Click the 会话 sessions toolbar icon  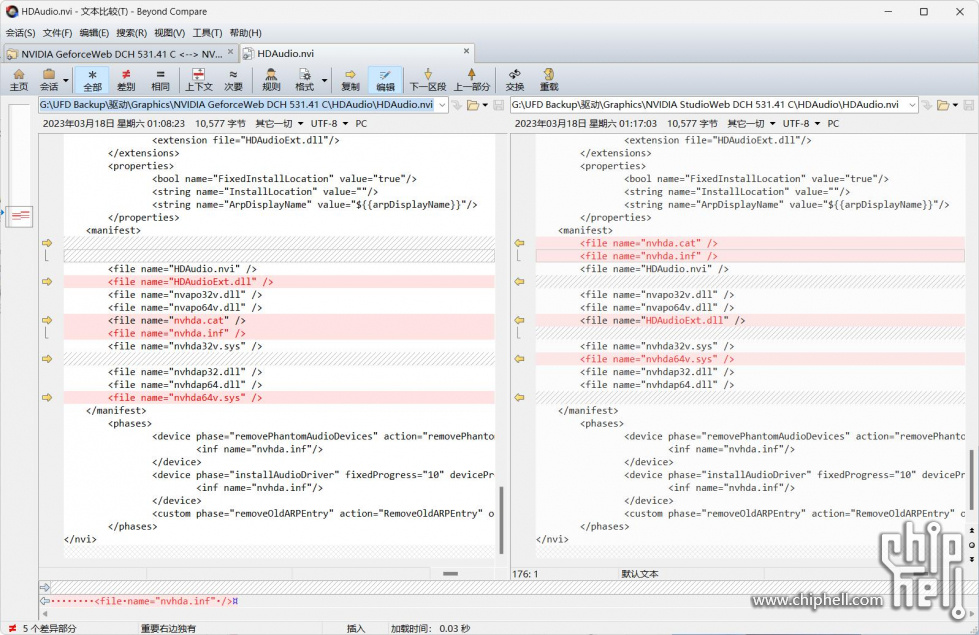click(49, 80)
